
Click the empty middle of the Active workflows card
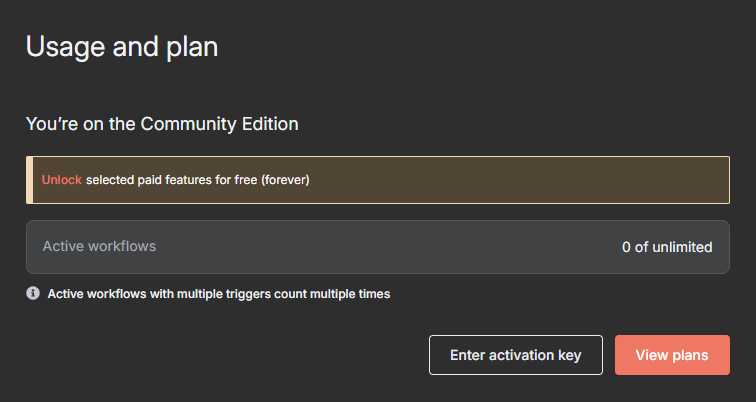[390, 247]
